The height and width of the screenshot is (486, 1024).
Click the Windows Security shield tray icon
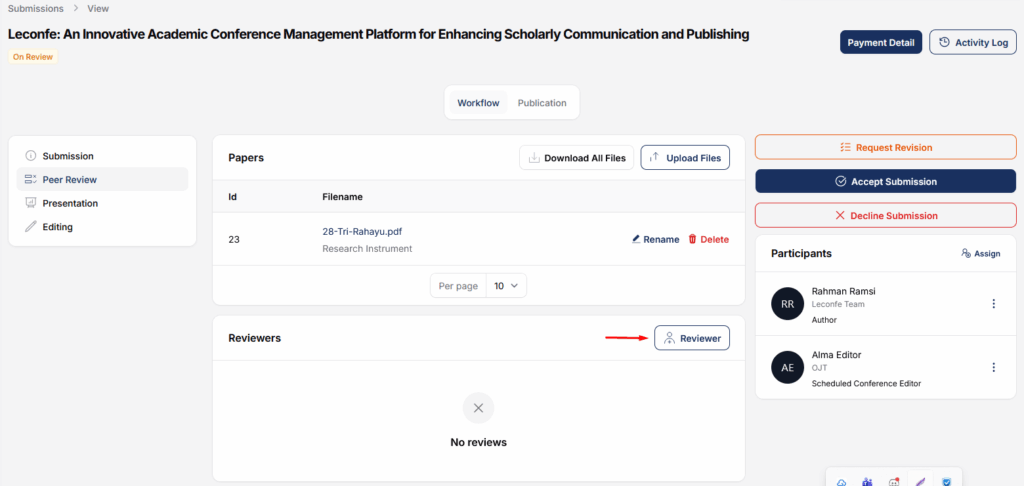point(945,482)
